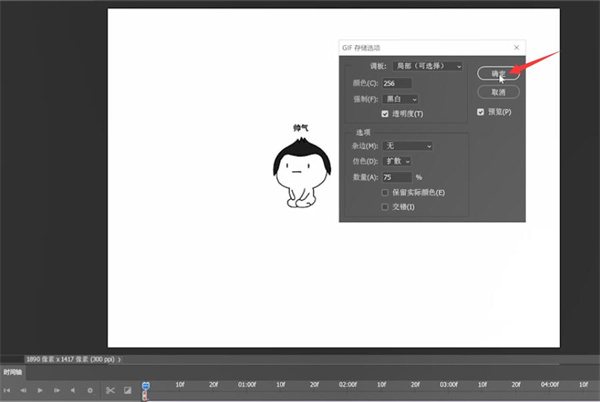Select the 时间轴 timeline panel tab
The width and height of the screenshot is (600, 402).
12,371
